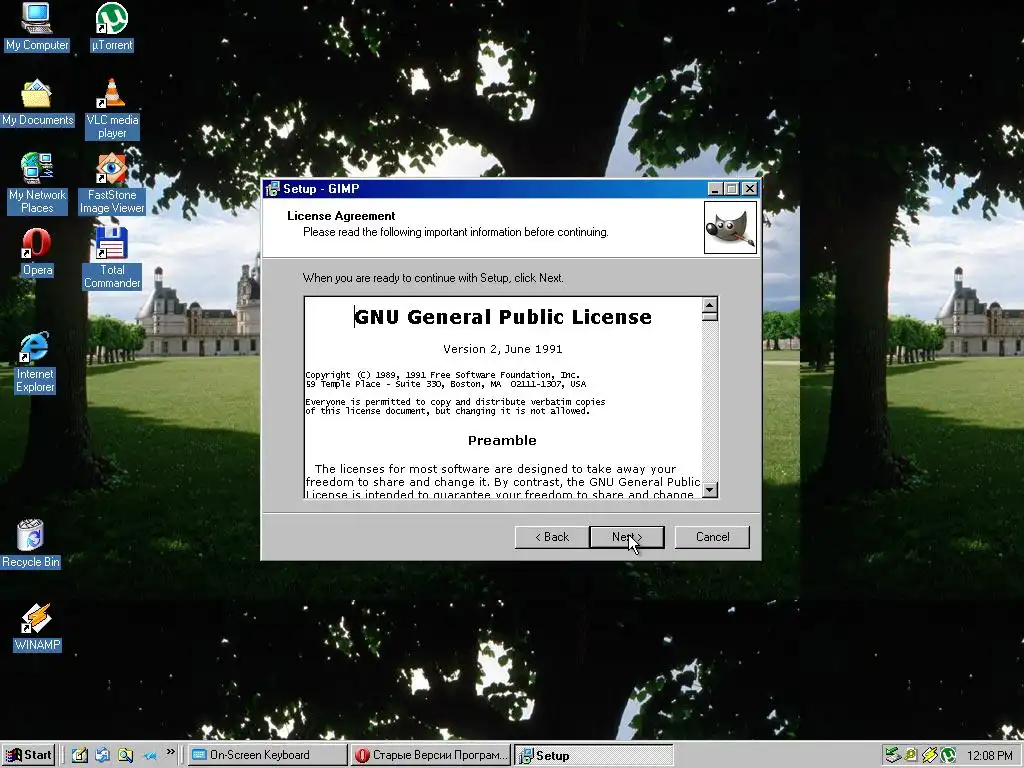Click the GNU General Public License heading
Viewport: 1024px width, 768px height.
503,317
